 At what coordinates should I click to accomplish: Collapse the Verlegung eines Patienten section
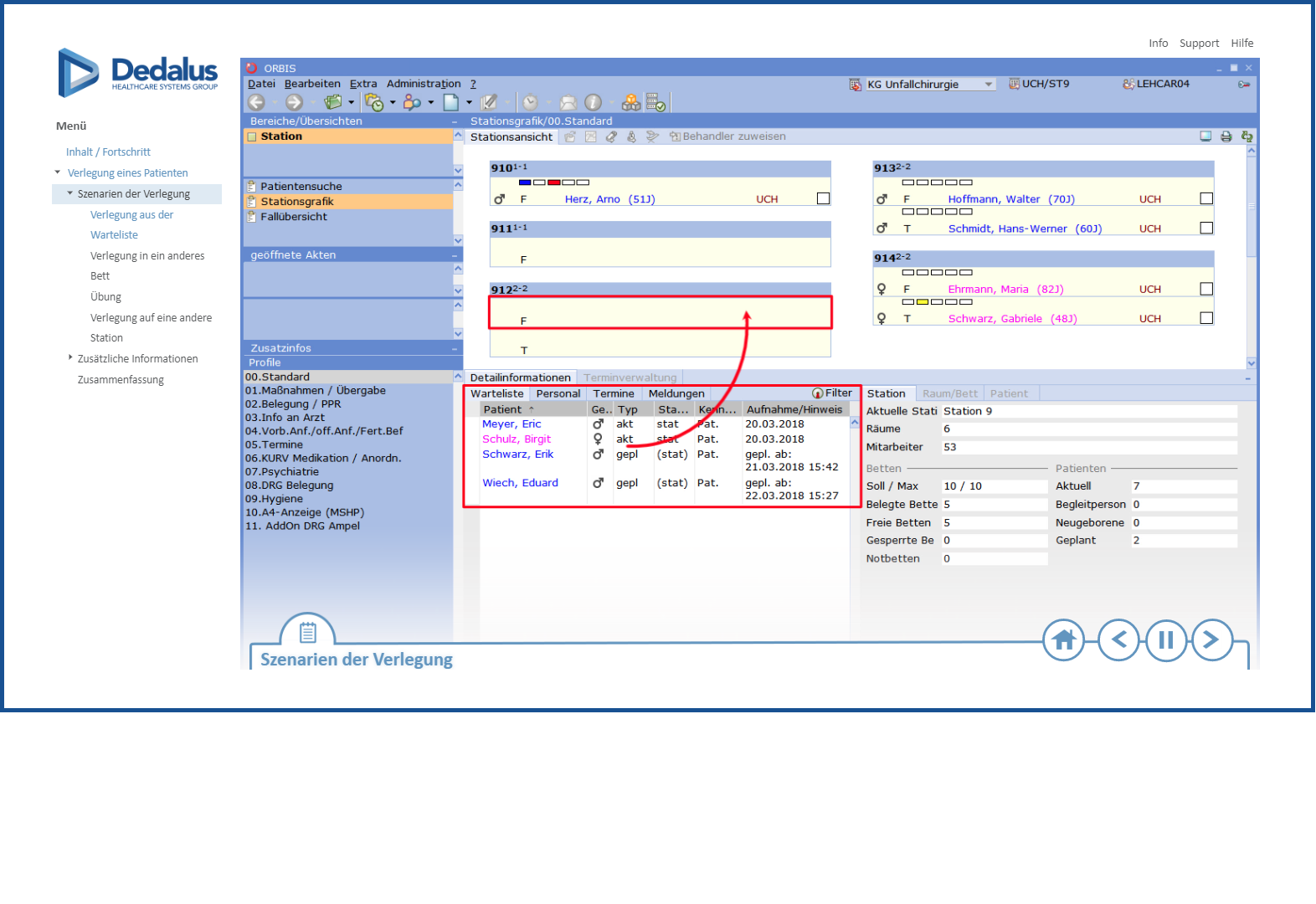[58, 172]
